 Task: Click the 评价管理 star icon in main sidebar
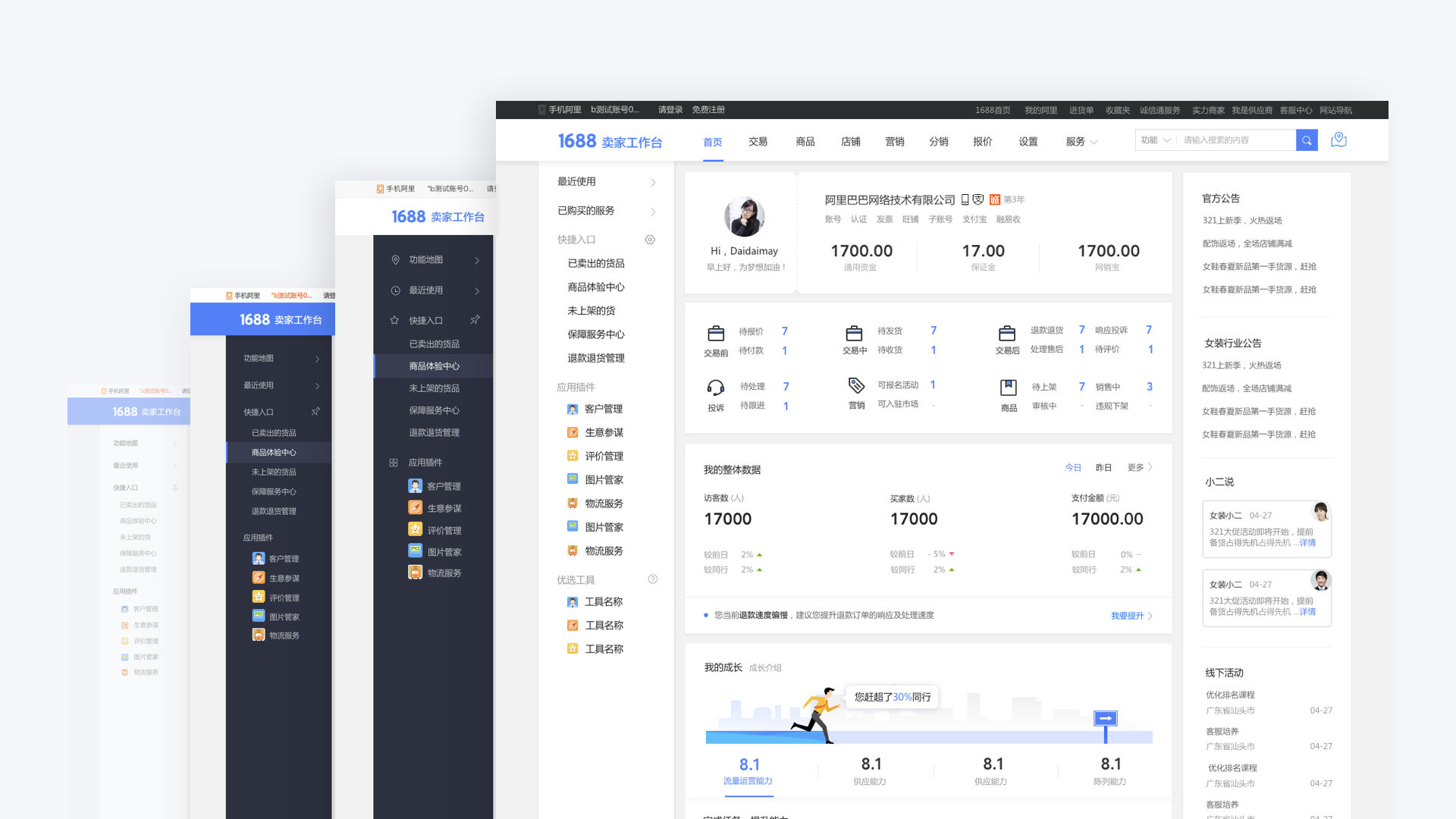pyautogui.click(x=573, y=457)
